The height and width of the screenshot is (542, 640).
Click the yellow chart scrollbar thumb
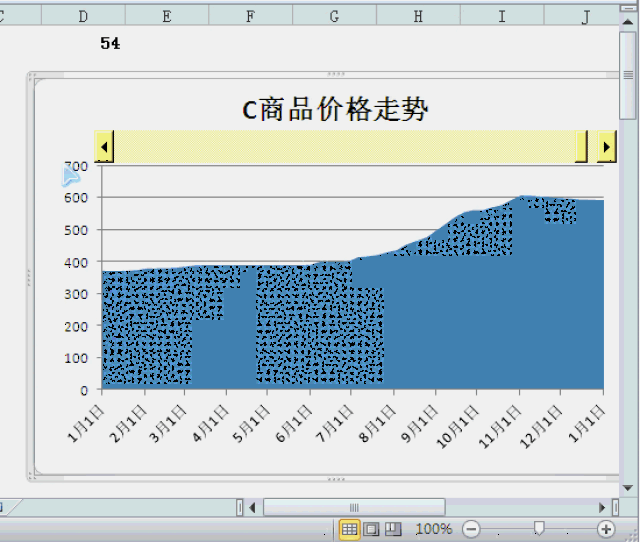[581, 147]
